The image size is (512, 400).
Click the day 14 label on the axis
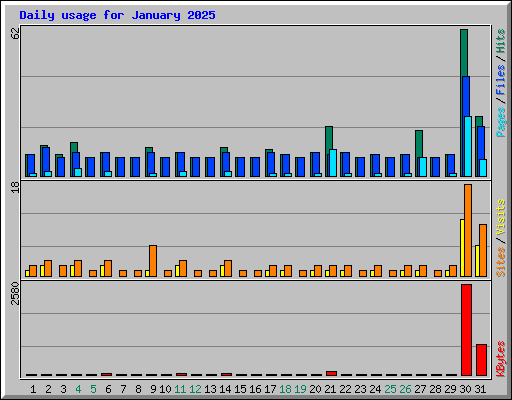tap(225, 389)
